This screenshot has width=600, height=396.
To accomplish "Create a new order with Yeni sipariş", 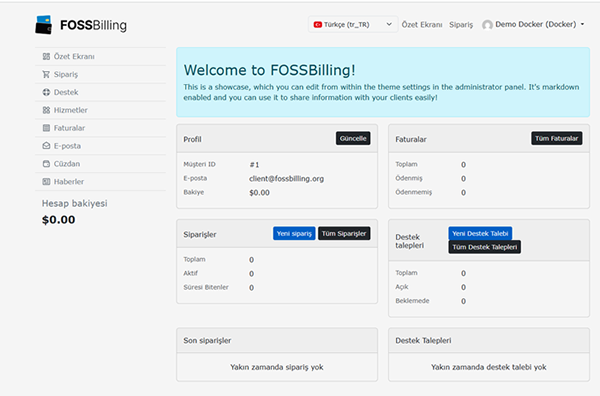I will pos(294,233).
